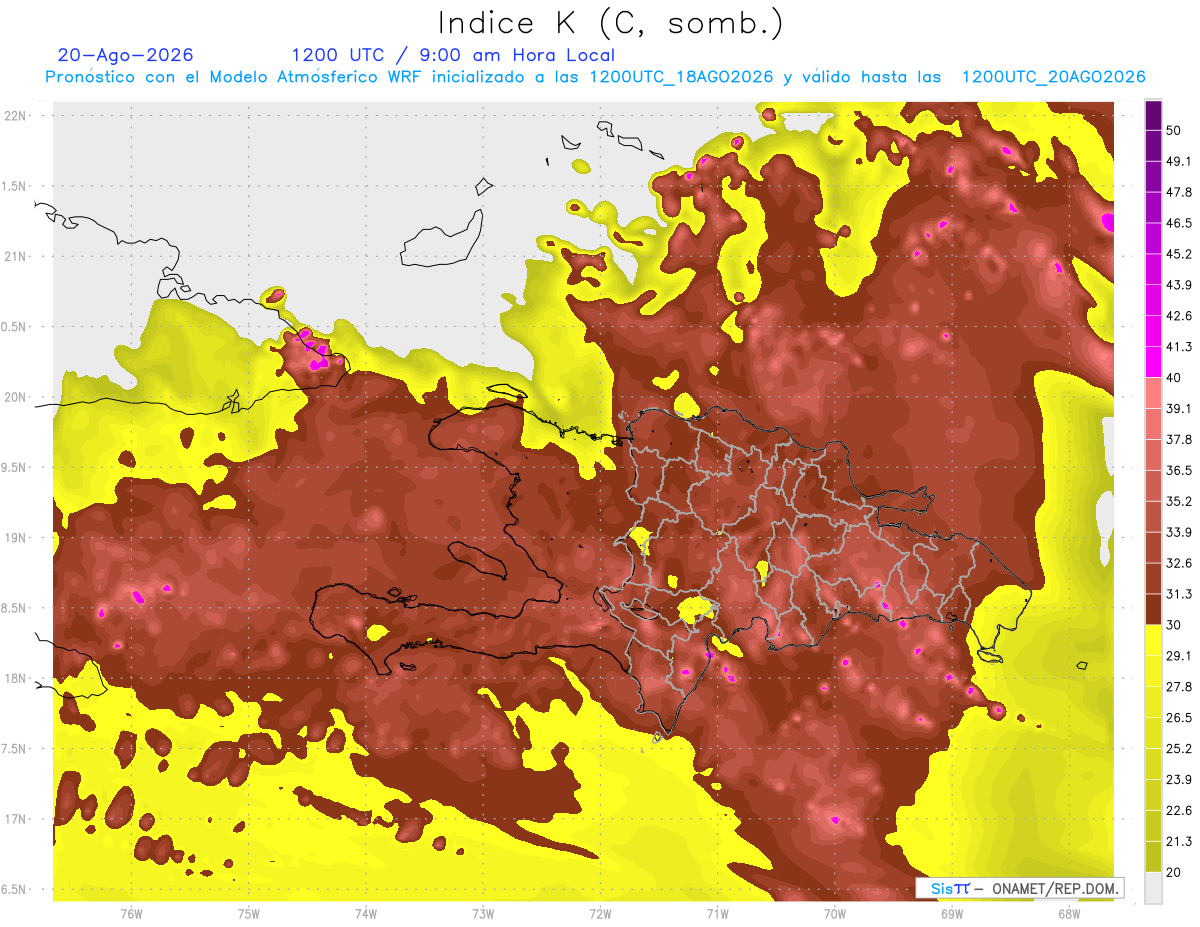The width and height of the screenshot is (1200, 927).
Task: Click the colorbar value '29.1'
Action: (x=1179, y=656)
